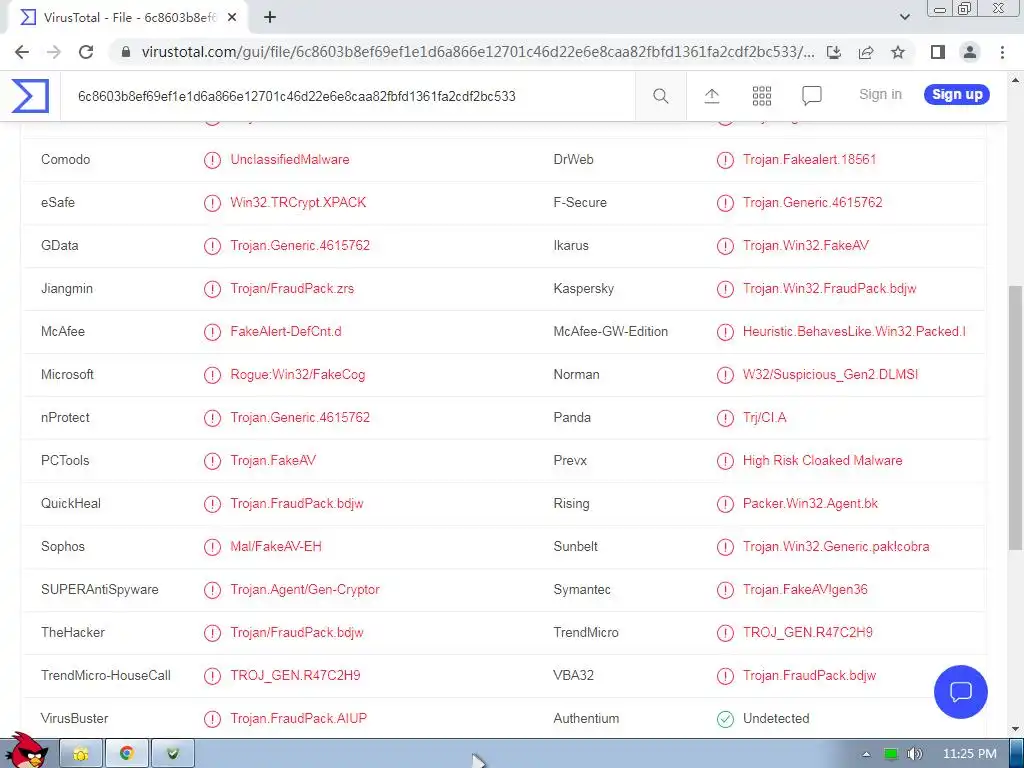Image resolution: width=1024 pixels, height=768 pixels.
Task: Click the Microsoft detection alert icon
Action: (x=212, y=375)
